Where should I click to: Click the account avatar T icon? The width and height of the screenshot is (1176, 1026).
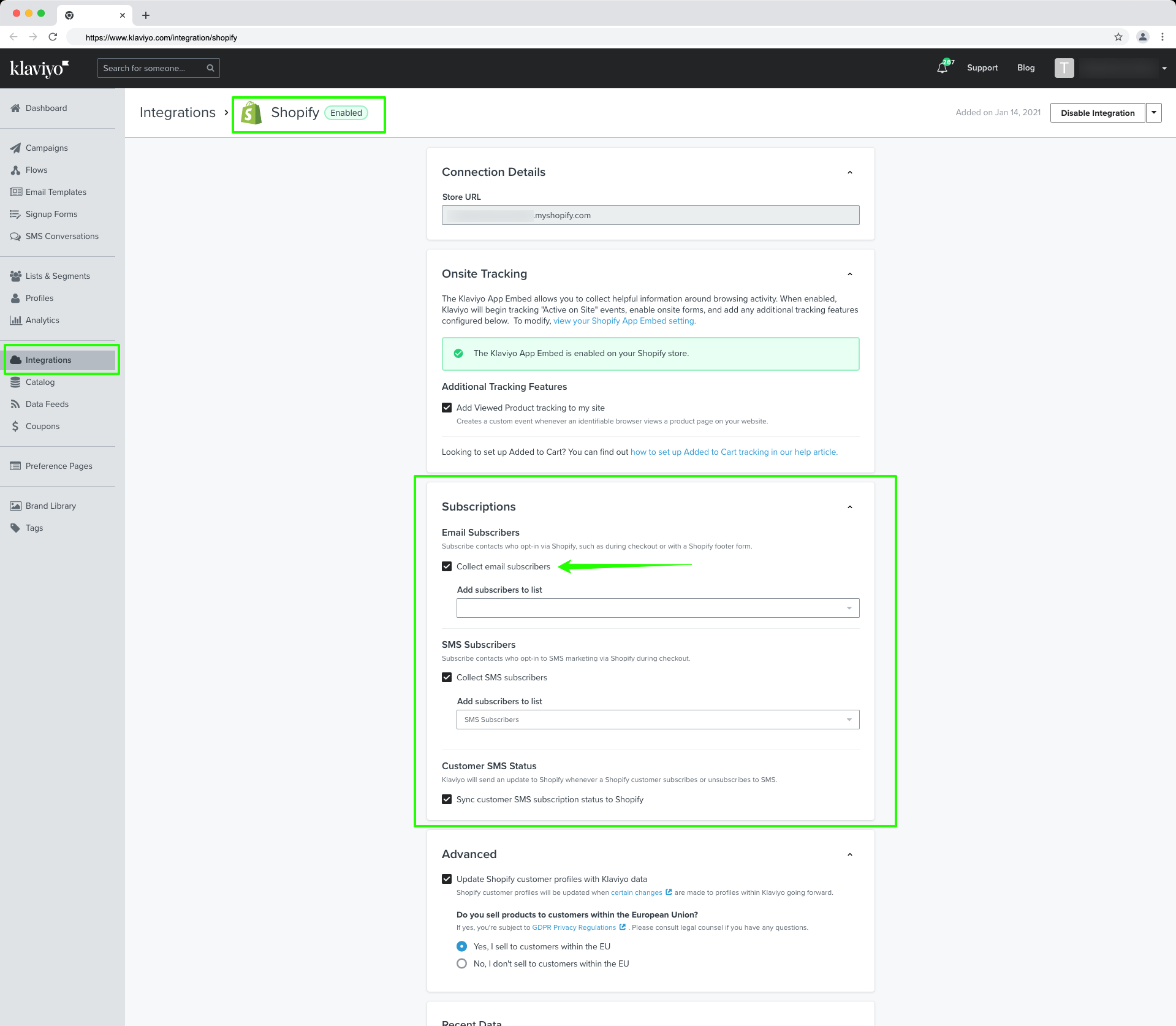pos(1064,68)
